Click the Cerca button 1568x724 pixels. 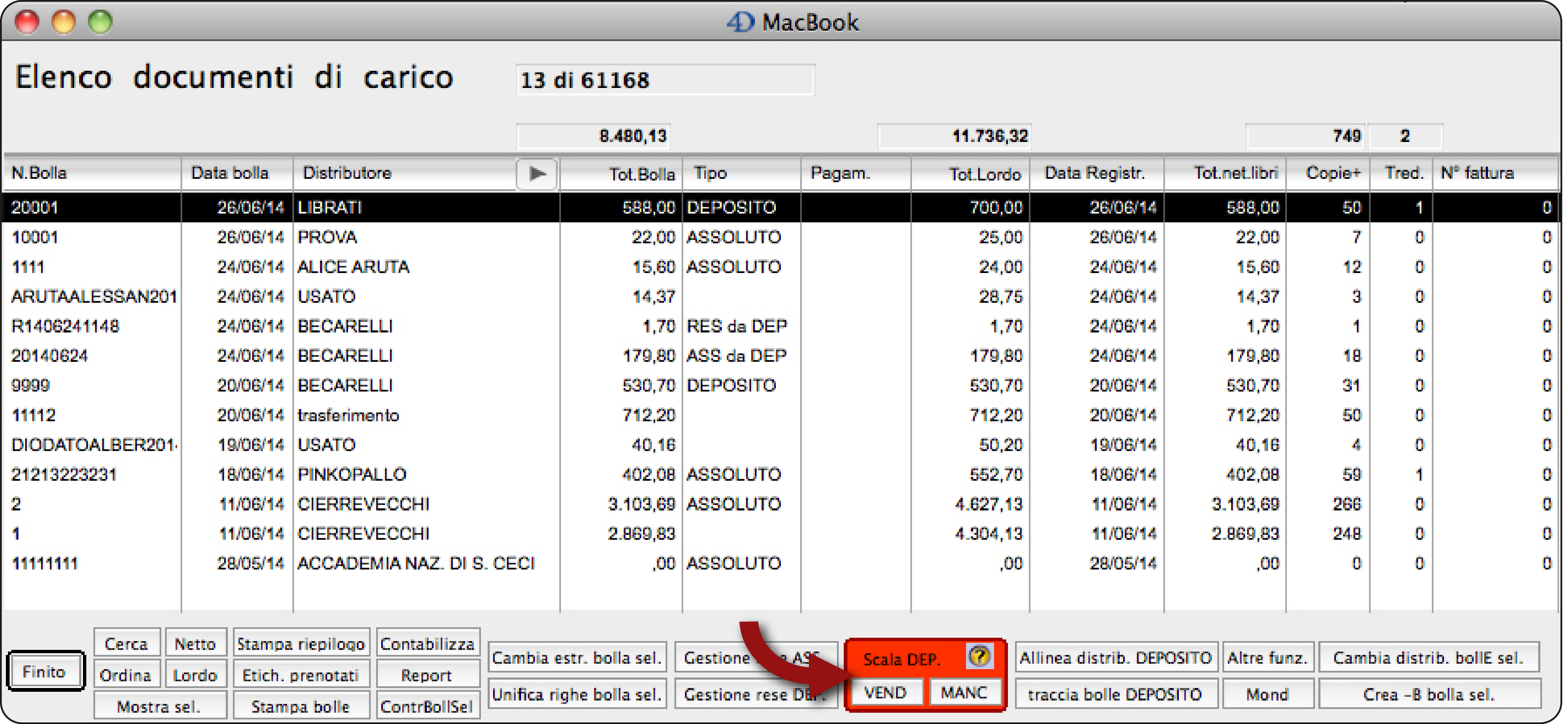pos(127,643)
